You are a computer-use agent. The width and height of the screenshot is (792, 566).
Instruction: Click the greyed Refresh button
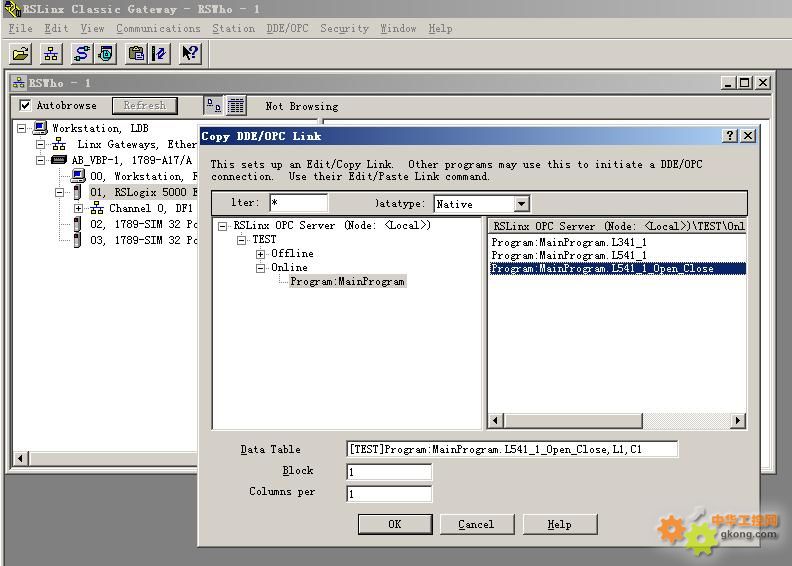coord(145,106)
